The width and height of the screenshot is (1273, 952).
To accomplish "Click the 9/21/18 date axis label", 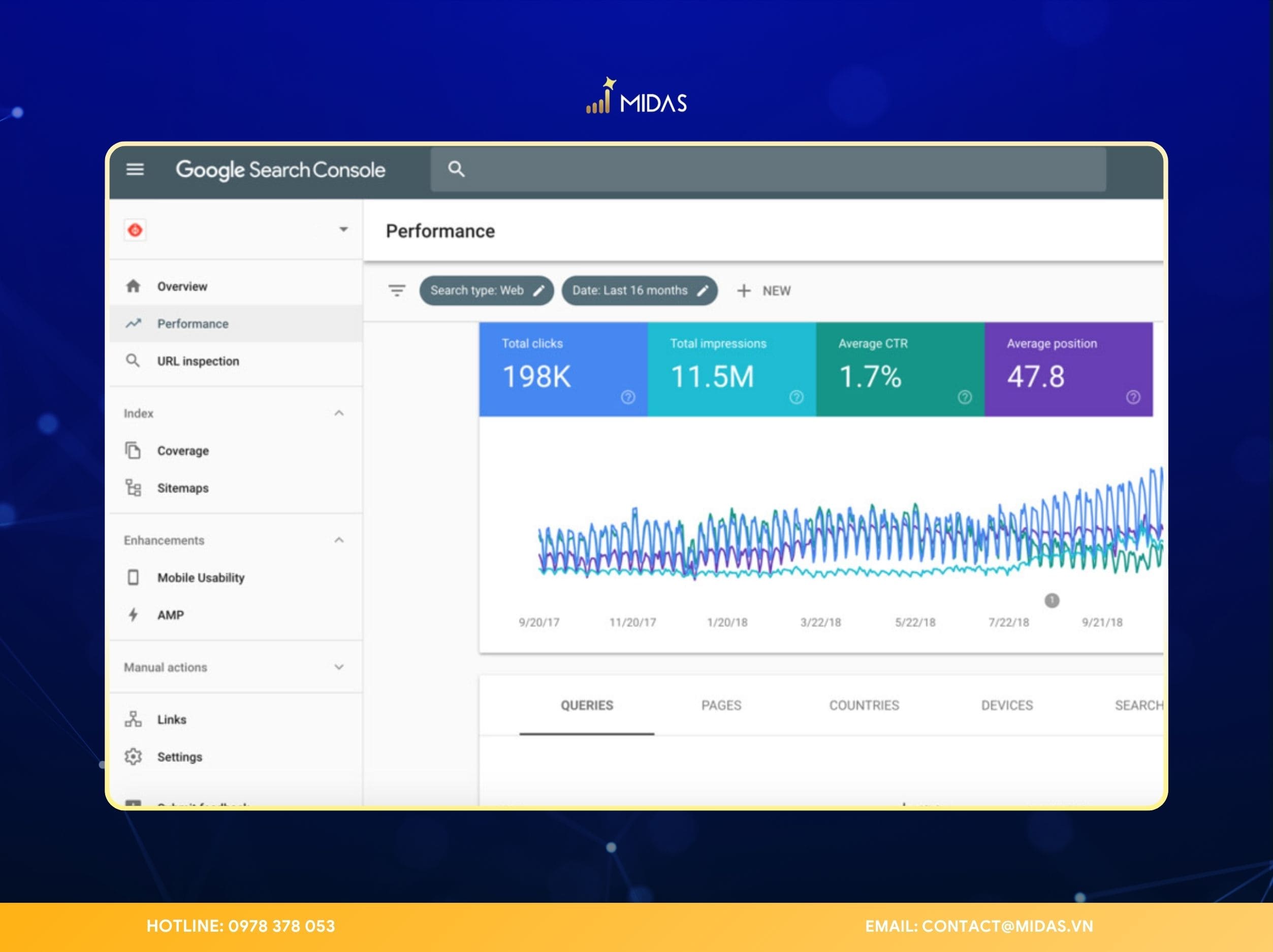I will [1102, 622].
